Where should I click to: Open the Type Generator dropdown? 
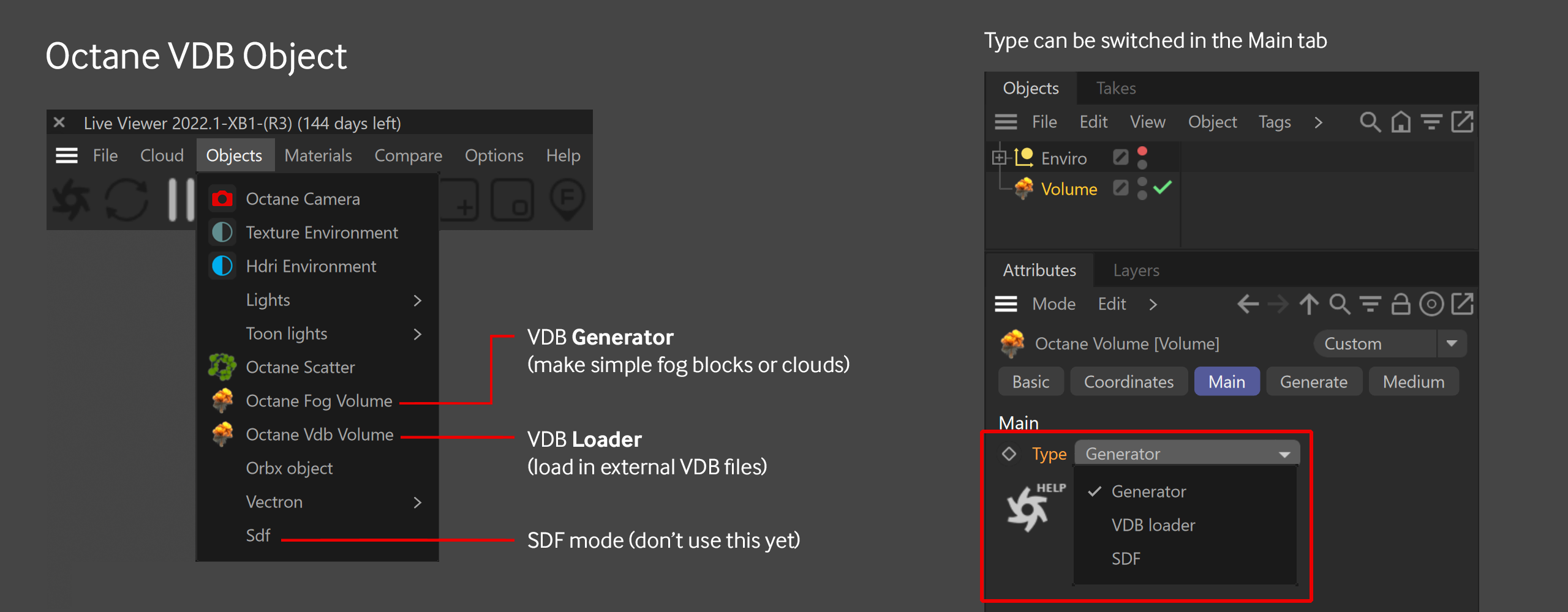pos(1186,454)
